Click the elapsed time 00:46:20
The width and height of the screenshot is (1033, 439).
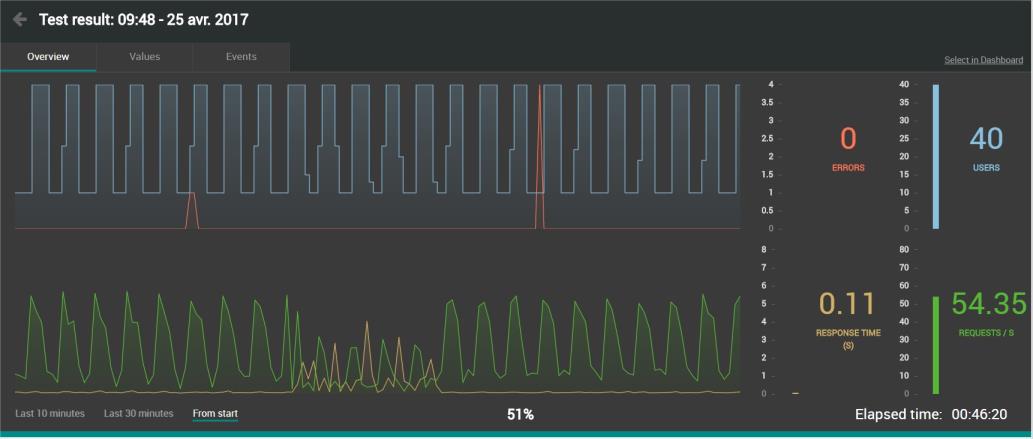(x=980, y=415)
